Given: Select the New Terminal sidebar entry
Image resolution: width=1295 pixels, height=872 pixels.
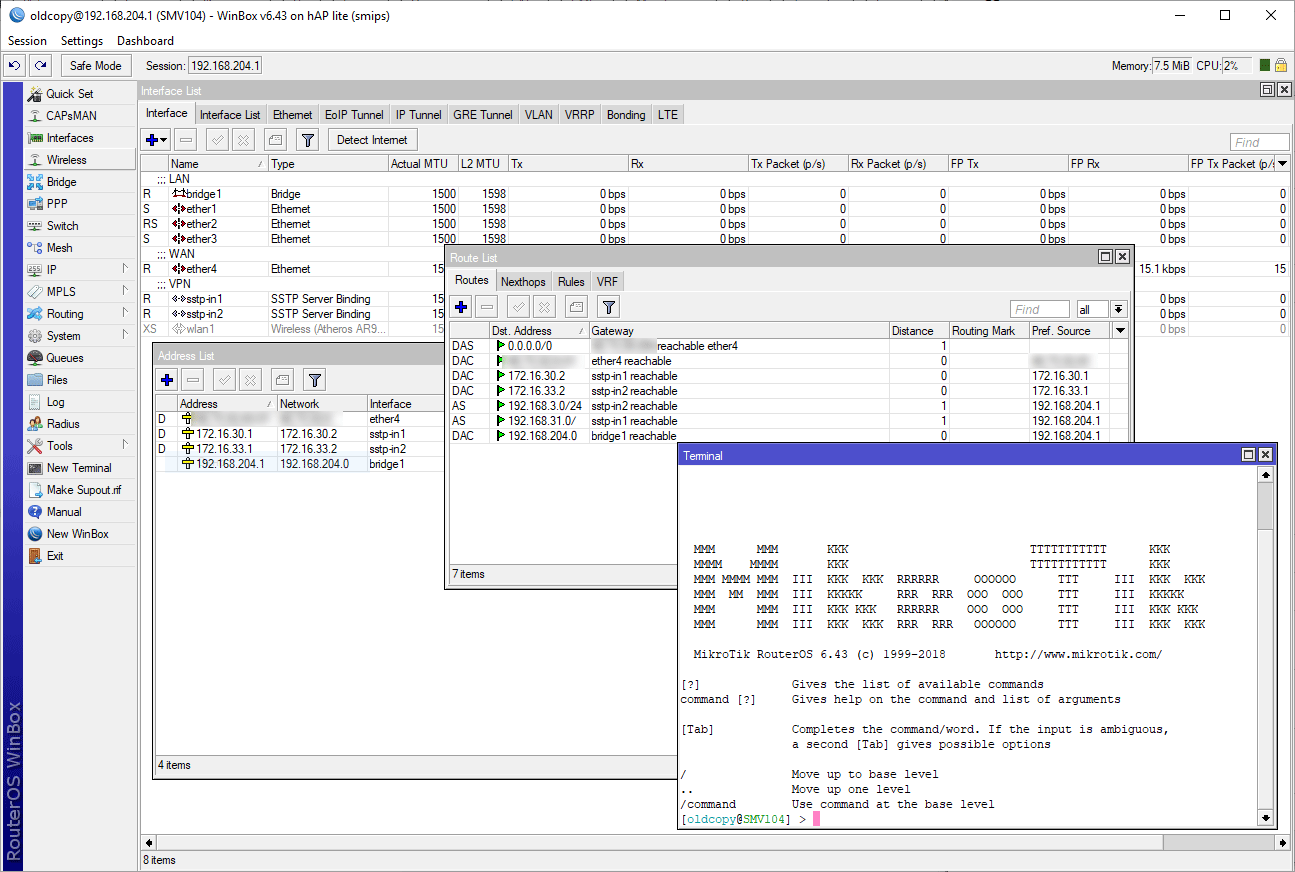Looking at the screenshot, I should [x=79, y=468].
